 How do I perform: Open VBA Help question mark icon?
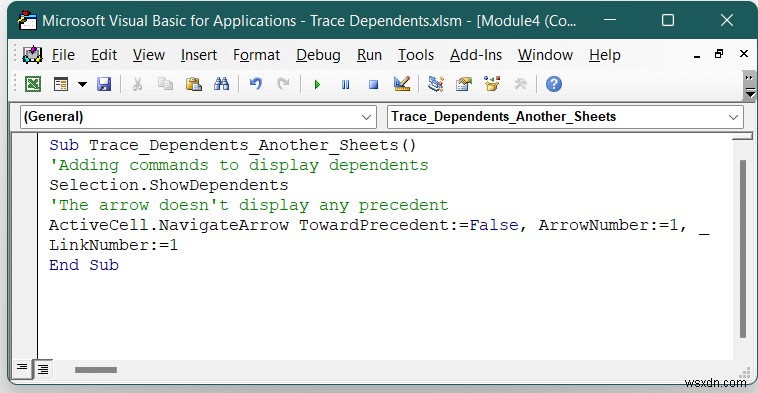coord(554,85)
